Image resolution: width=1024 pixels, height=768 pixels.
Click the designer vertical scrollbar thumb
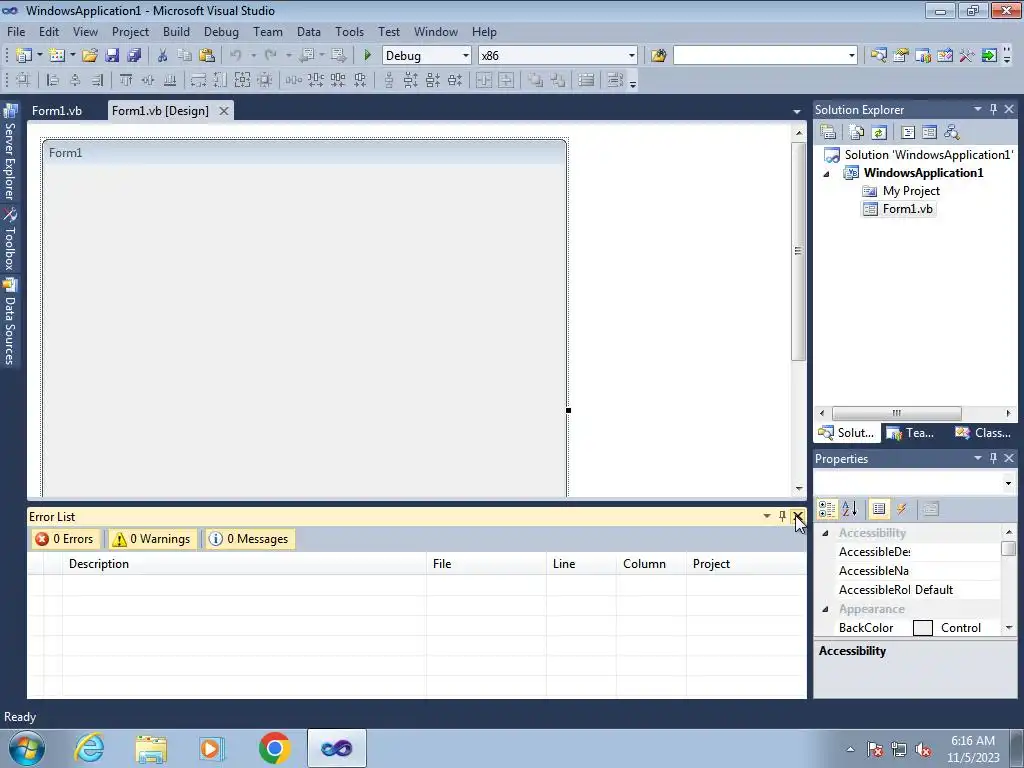[798, 251]
